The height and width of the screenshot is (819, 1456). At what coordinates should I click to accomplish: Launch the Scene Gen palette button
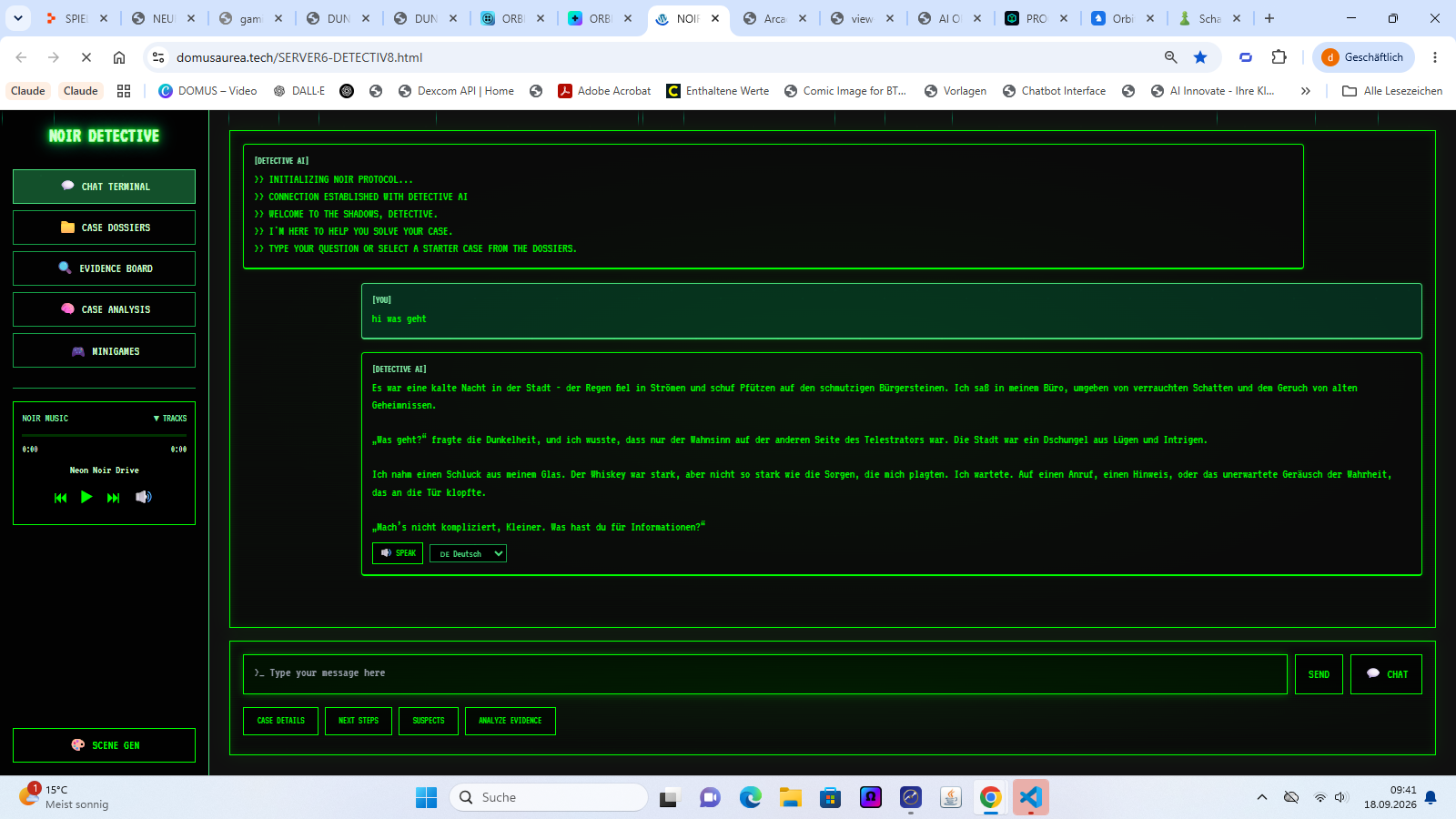click(x=104, y=745)
